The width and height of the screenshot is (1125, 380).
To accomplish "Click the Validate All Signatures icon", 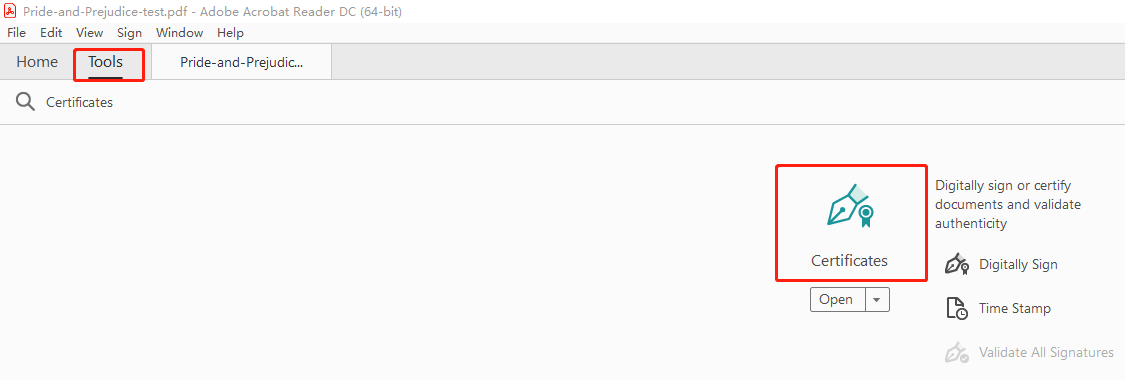I will pyautogui.click(x=956, y=353).
